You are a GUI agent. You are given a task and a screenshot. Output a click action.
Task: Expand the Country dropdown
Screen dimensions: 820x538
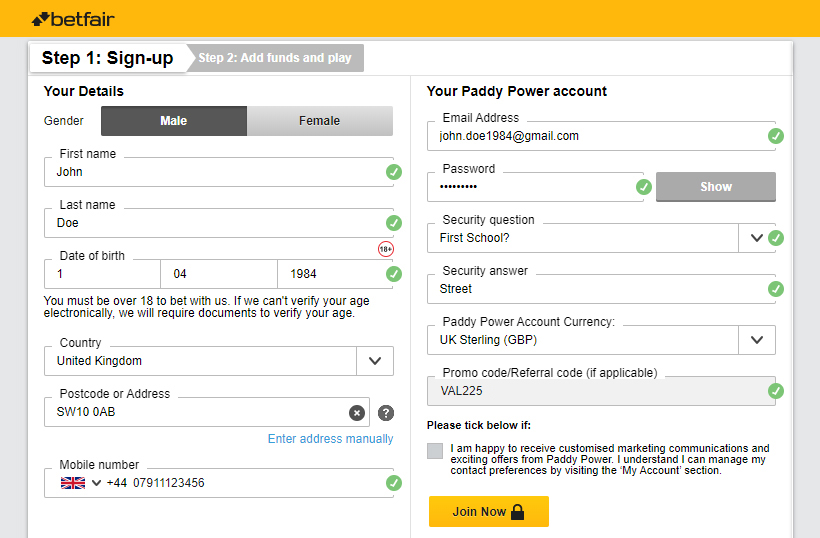[375, 361]
